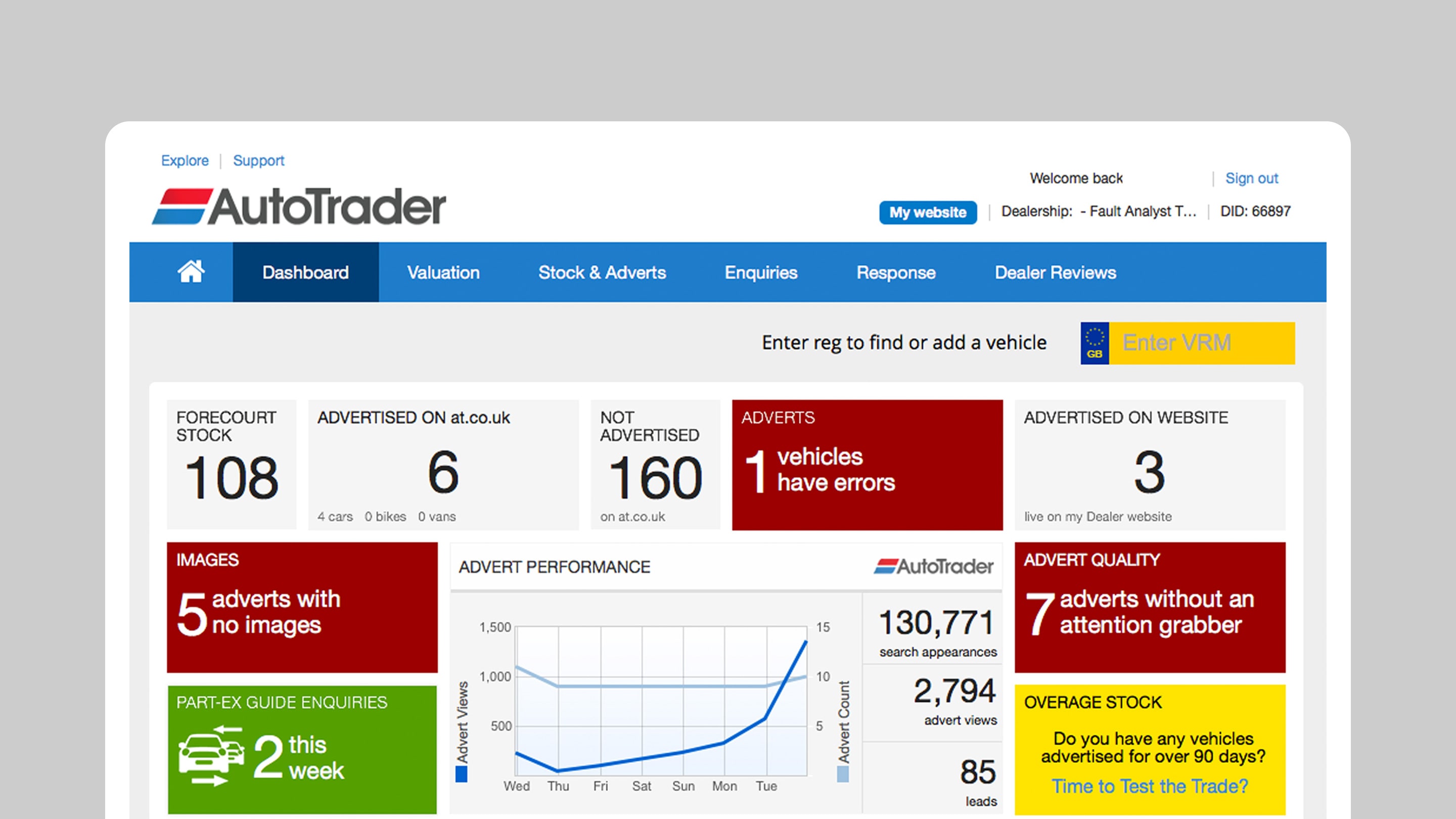Open Time to Test the Trade link

coord(1150,786)
